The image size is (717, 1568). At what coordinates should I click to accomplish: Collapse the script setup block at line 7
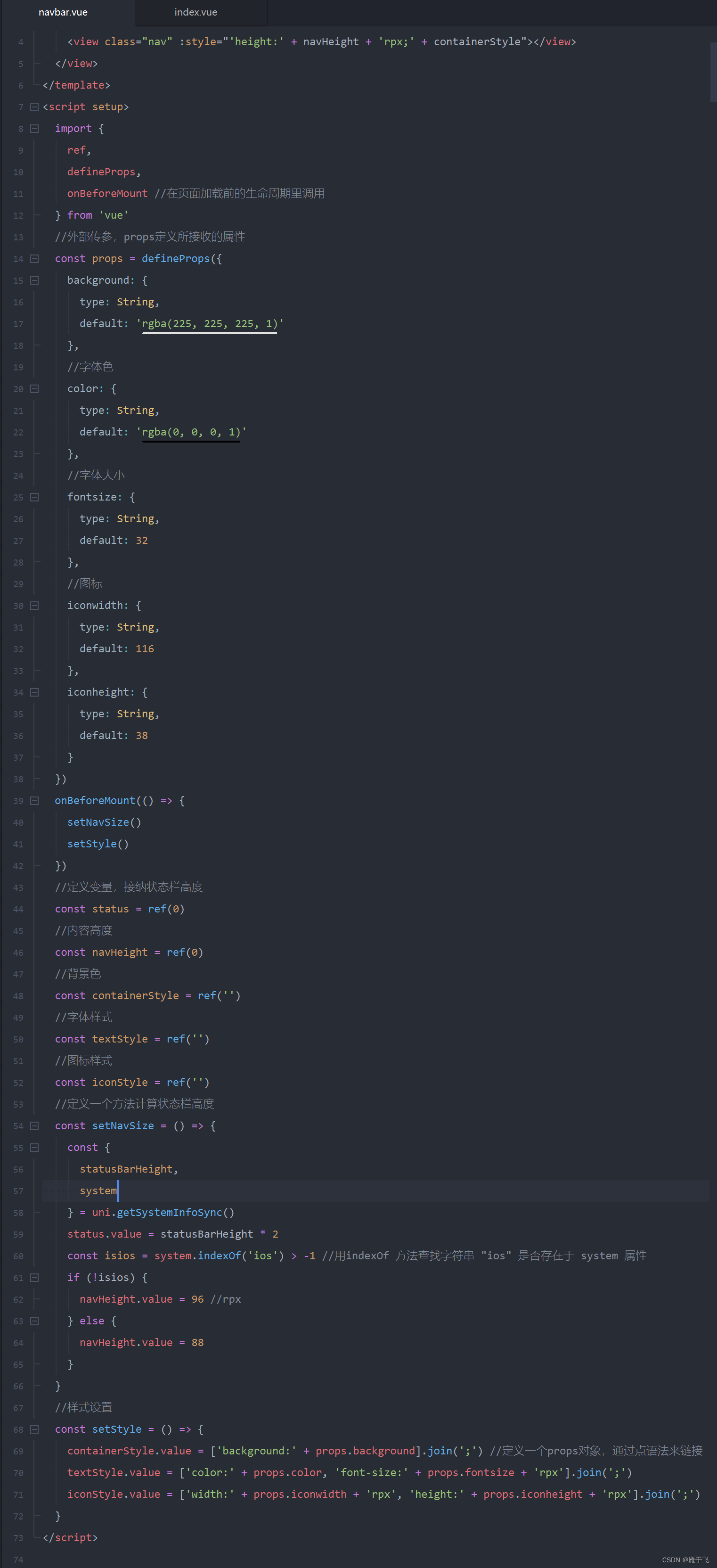pos(35,107)
